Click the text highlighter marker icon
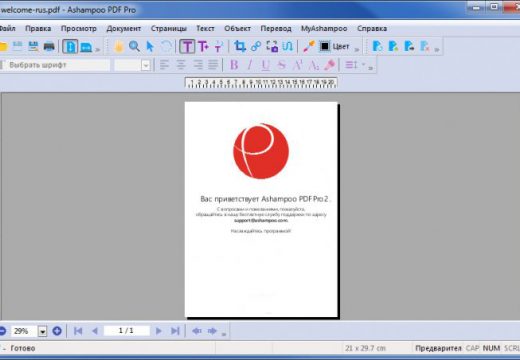This screenshot has width=520, height=360. (x=329, y=65)
